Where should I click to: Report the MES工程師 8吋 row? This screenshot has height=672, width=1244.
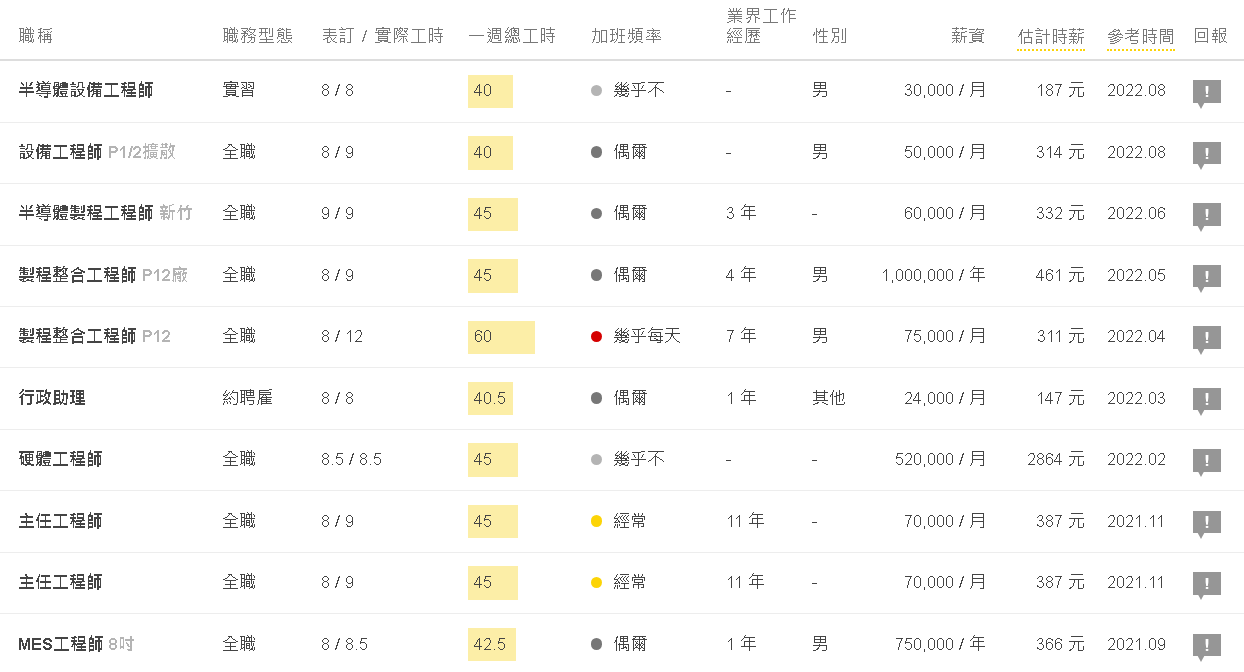coord(1207,647)
